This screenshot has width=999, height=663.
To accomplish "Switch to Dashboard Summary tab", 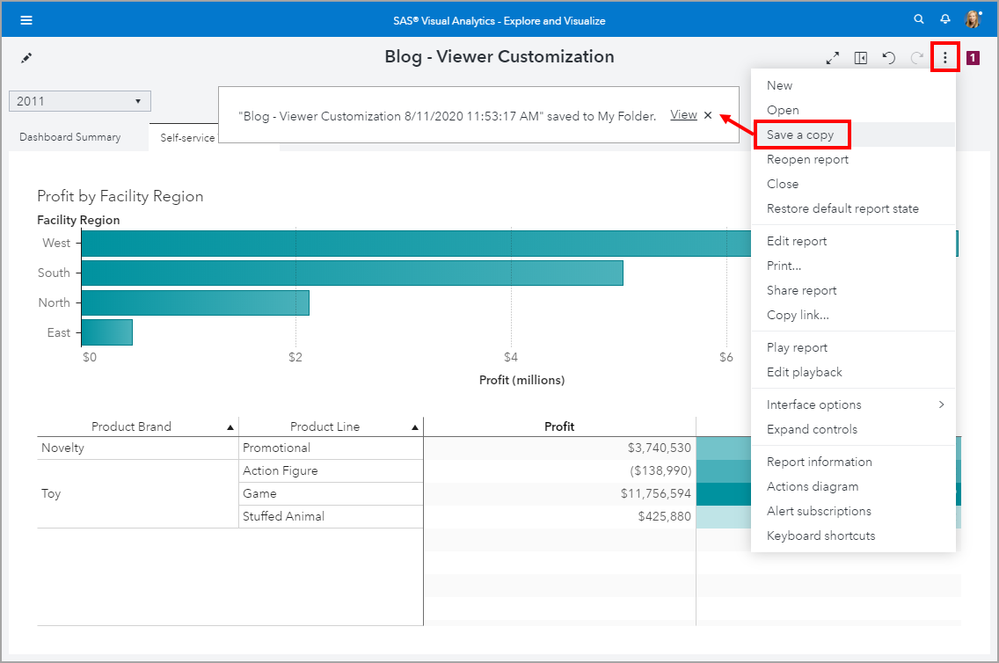I will click(x=70, y=137).
